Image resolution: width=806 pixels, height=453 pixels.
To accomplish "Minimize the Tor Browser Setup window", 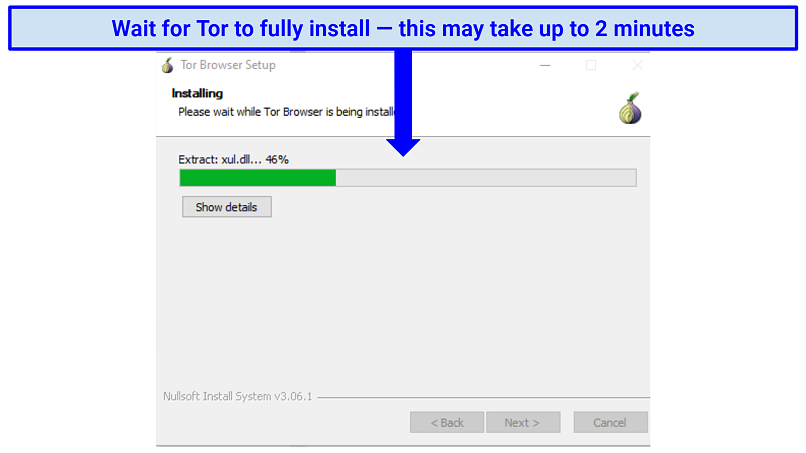I will coord(545,65).
